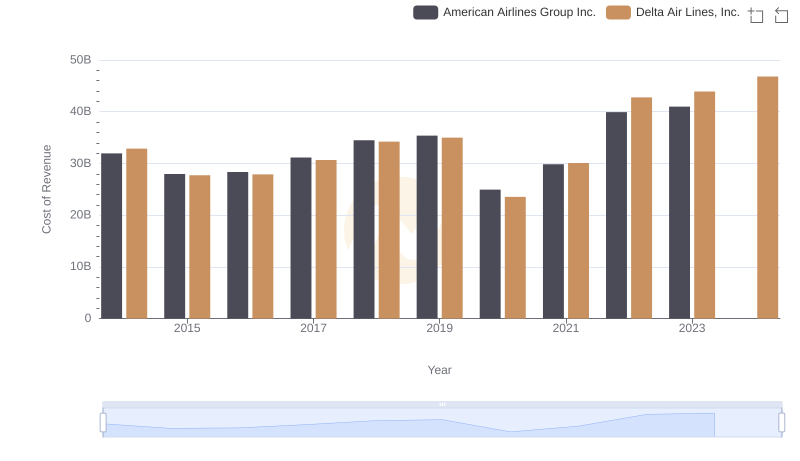This screenshot has height=461, width=800.
Task: Click the Delta bar for 2017
Action: pyautogui.click(x=326, y=239)
